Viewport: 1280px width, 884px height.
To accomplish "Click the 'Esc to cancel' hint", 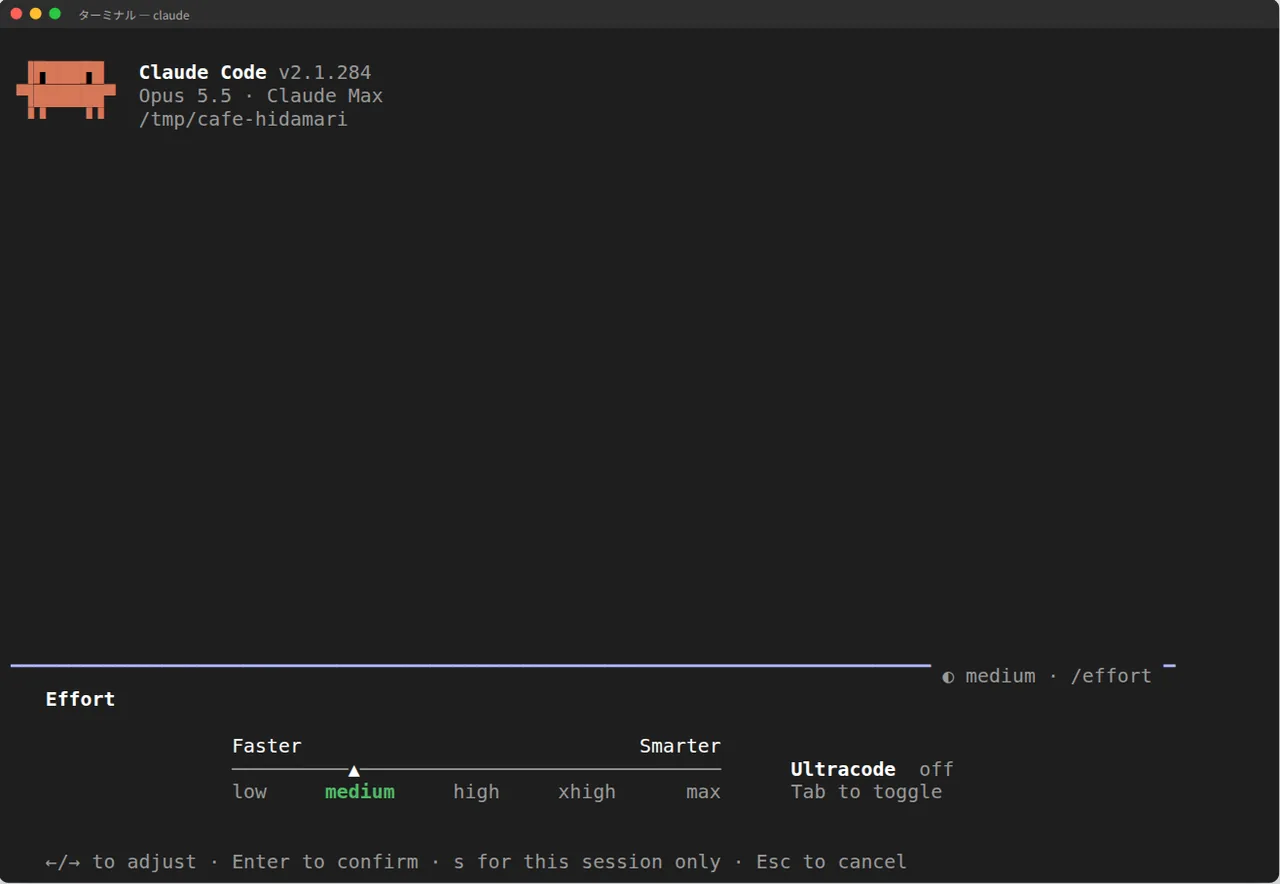I will 831,862.
